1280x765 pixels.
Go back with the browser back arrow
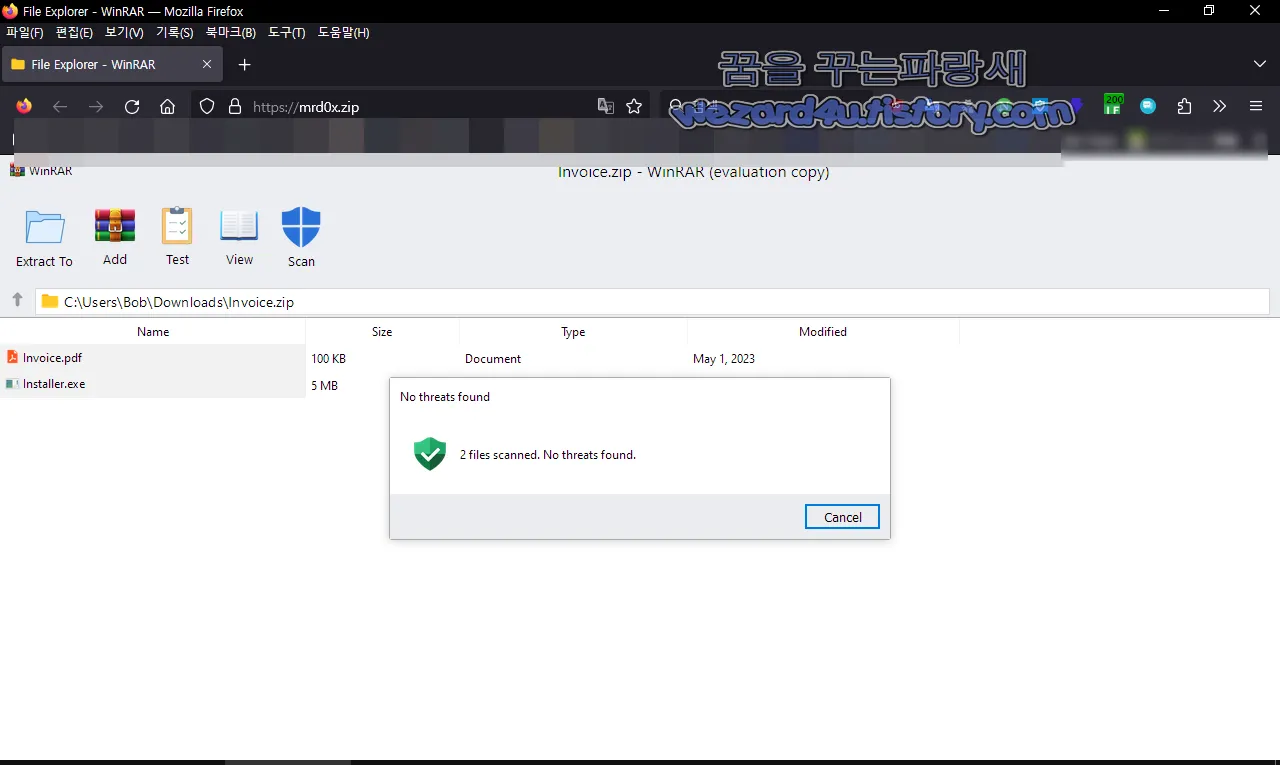click(x=60, y=107)
